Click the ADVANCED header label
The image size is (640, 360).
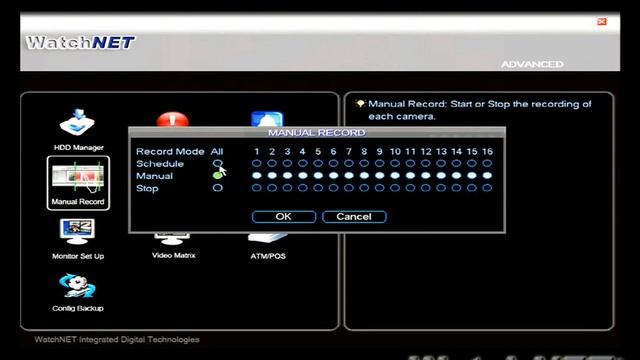(532, 64)
